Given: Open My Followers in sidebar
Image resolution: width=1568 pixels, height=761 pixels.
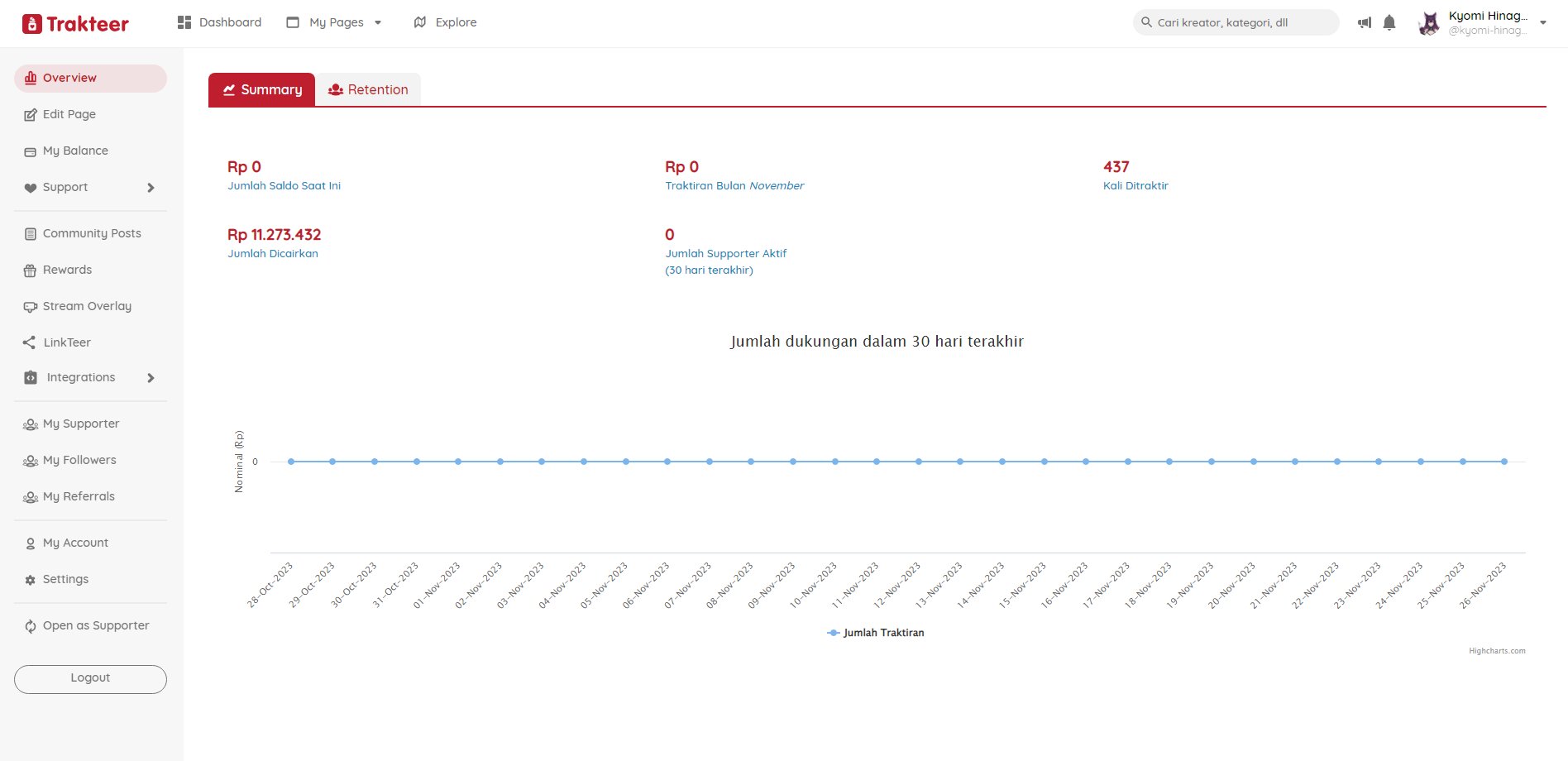Looking at the screenshot, I should 79,460.
